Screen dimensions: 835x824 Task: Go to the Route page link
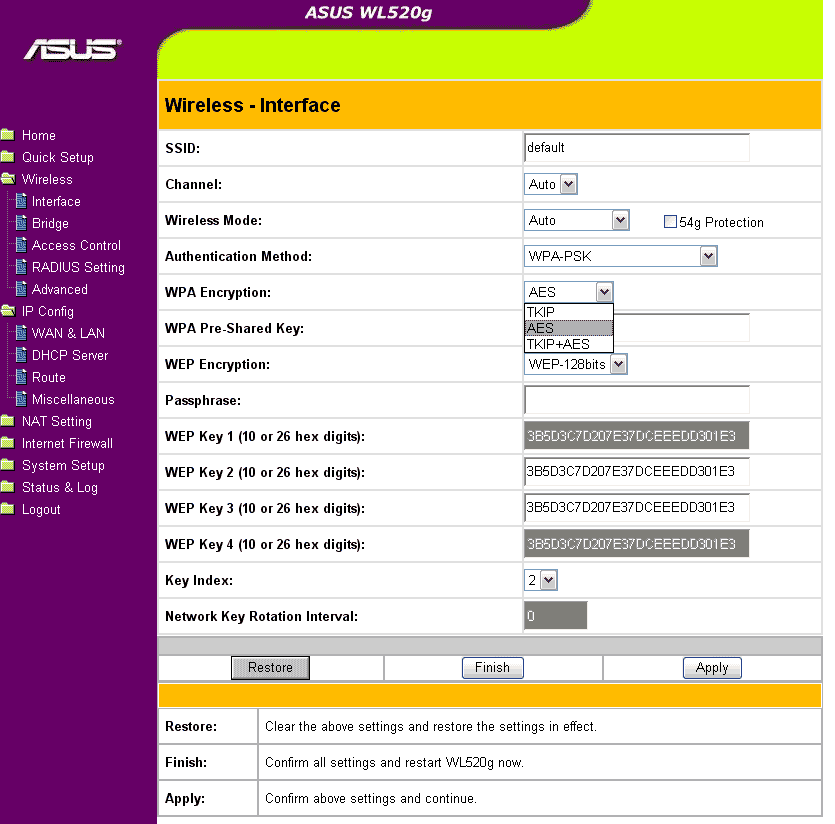point(48,377)
